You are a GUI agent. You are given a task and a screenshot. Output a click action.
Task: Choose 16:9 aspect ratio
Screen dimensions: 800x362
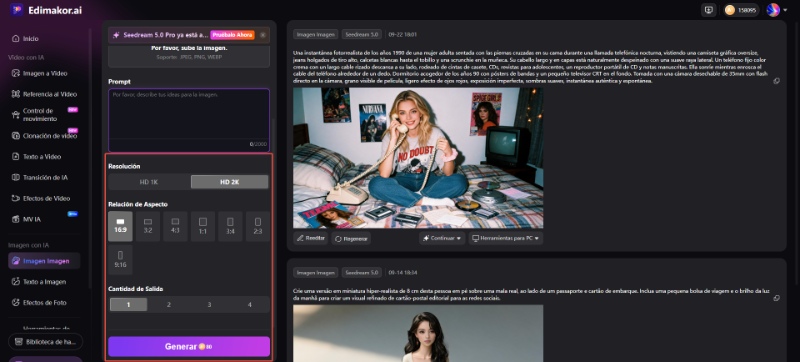[120, 226]
